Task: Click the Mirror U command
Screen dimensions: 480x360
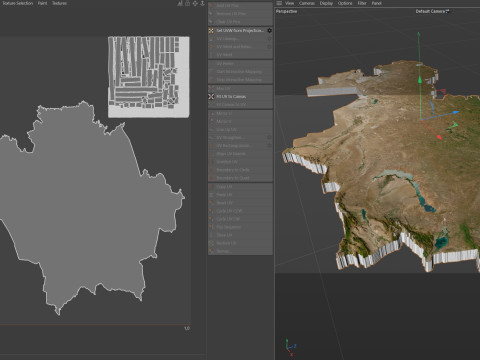Action: (x=240, y=114)
